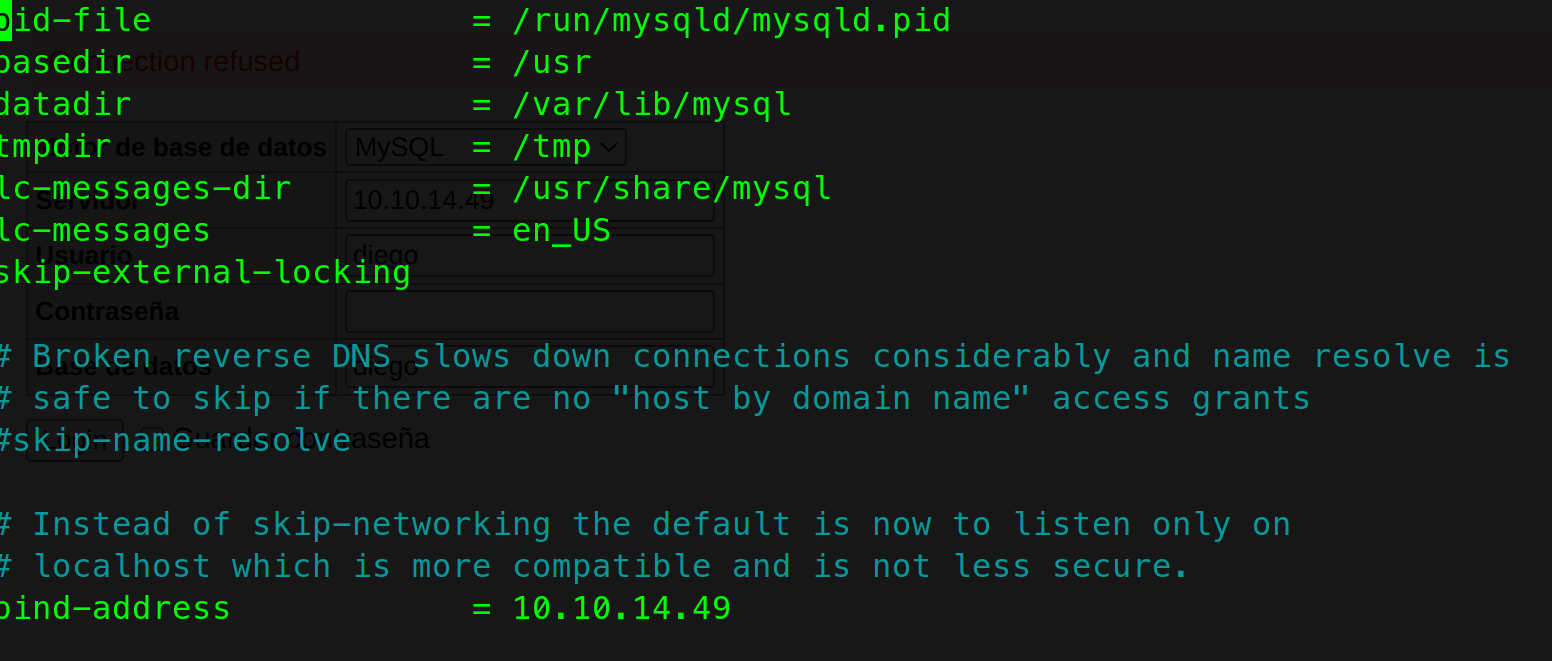Click the Servidor field showing 10.10.14.49
Image resolution: width=1552 pixels, height=661 pixels.
[530, 200]
